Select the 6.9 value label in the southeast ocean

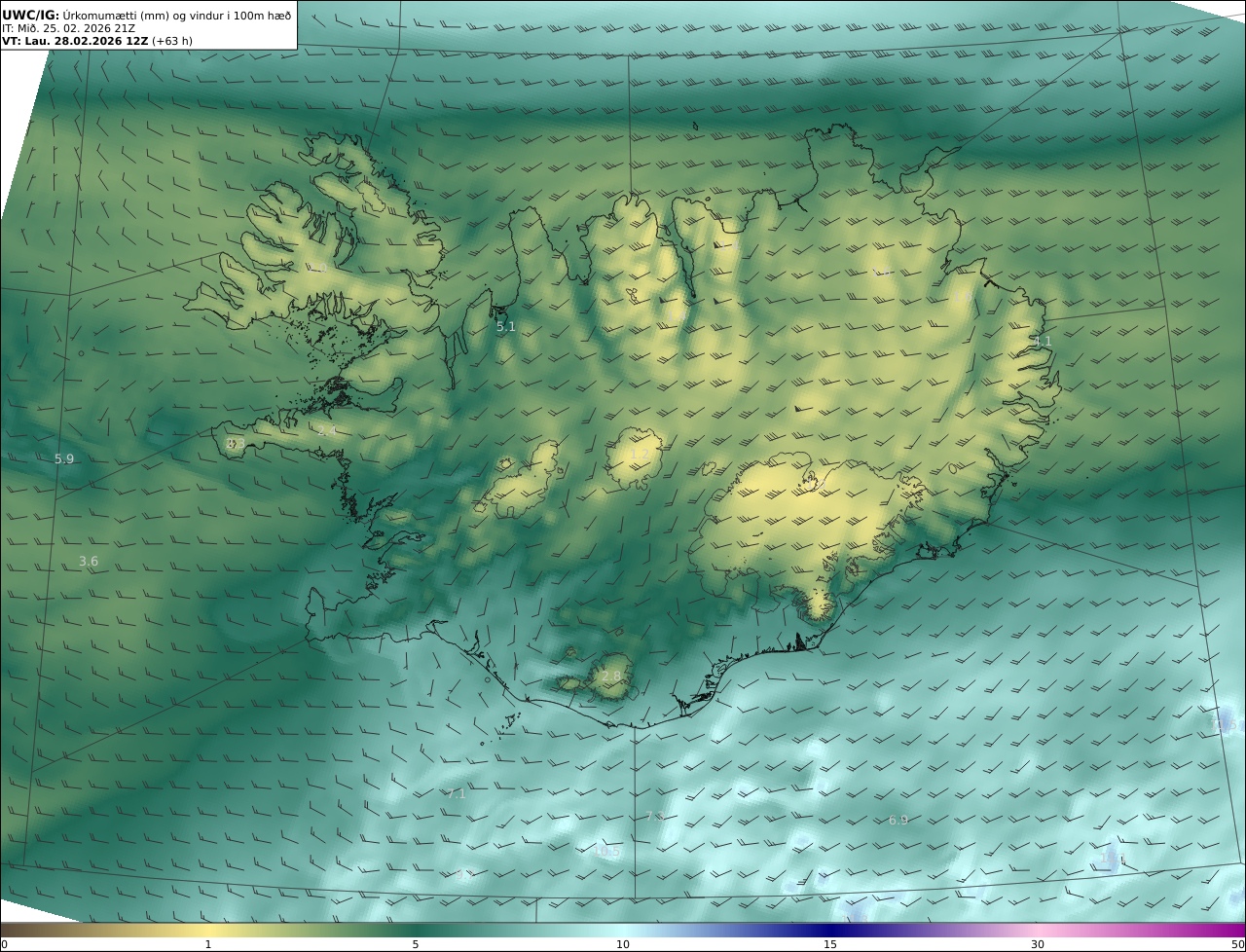[x=898, y=821]
